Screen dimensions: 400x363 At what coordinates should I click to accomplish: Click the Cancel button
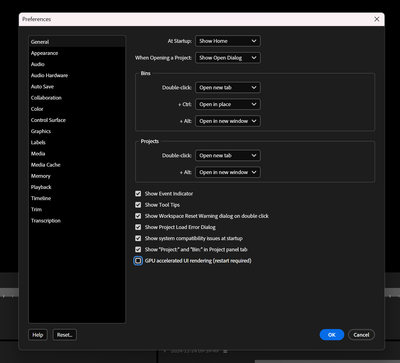pyautogui.click(x=361, y=335)
